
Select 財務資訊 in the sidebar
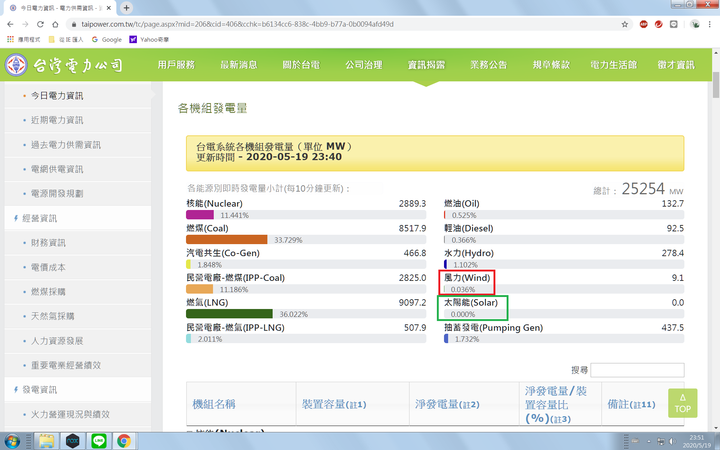coord(48,242)
